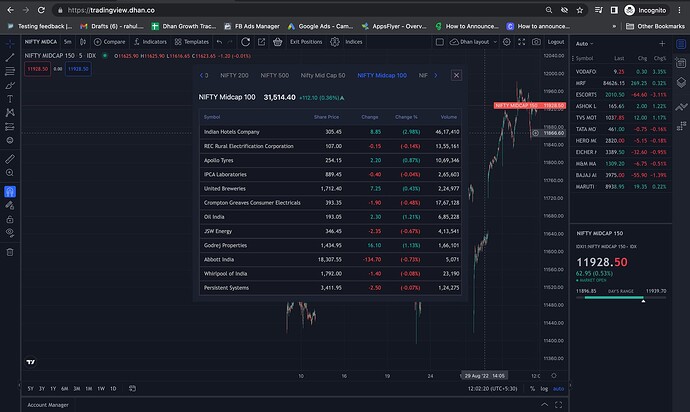The width and height of the screenshot is (690, 412).
Task: Open the go-to-date calendar icon
Action: pyautogui.click(x=132, y=389)
